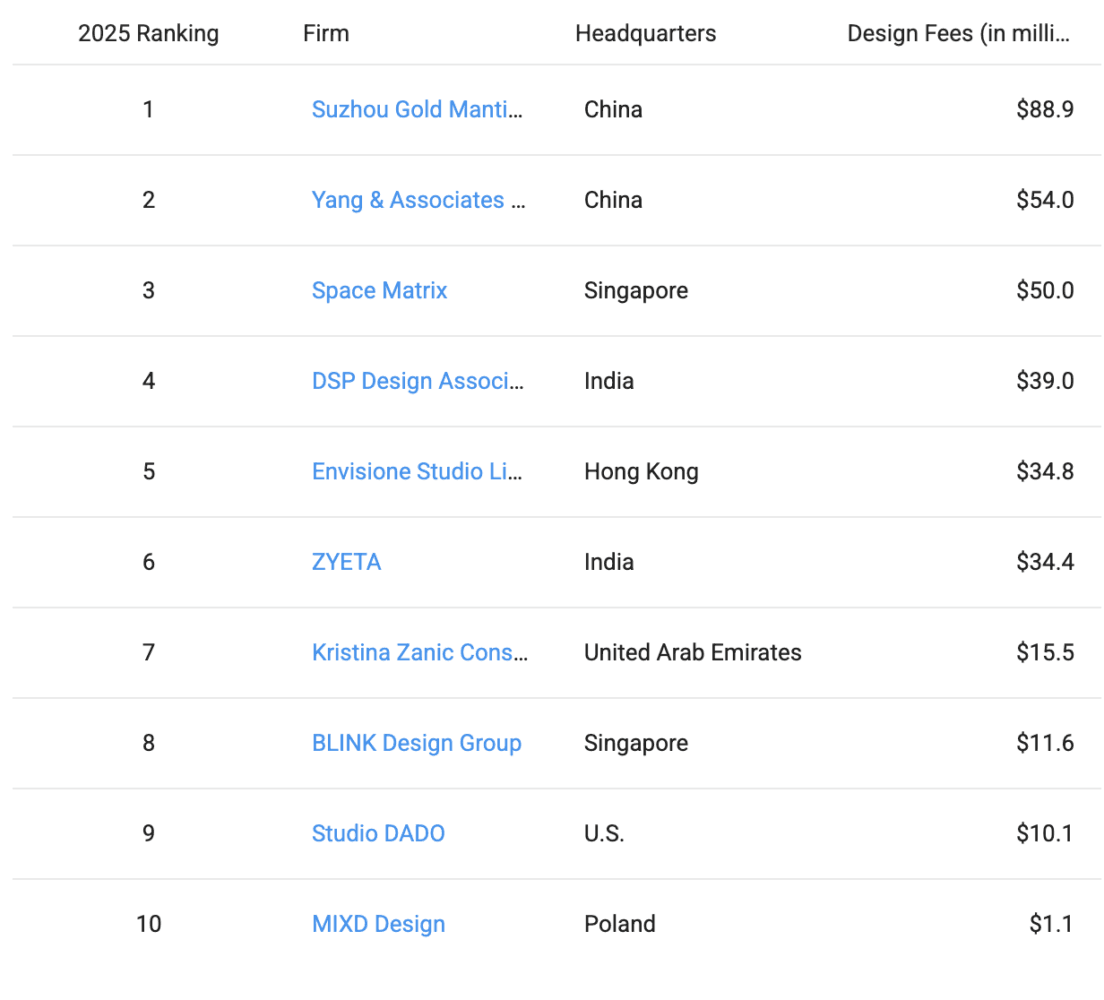Click the Design Fees column header
1104x1000 pixels.
958,33
